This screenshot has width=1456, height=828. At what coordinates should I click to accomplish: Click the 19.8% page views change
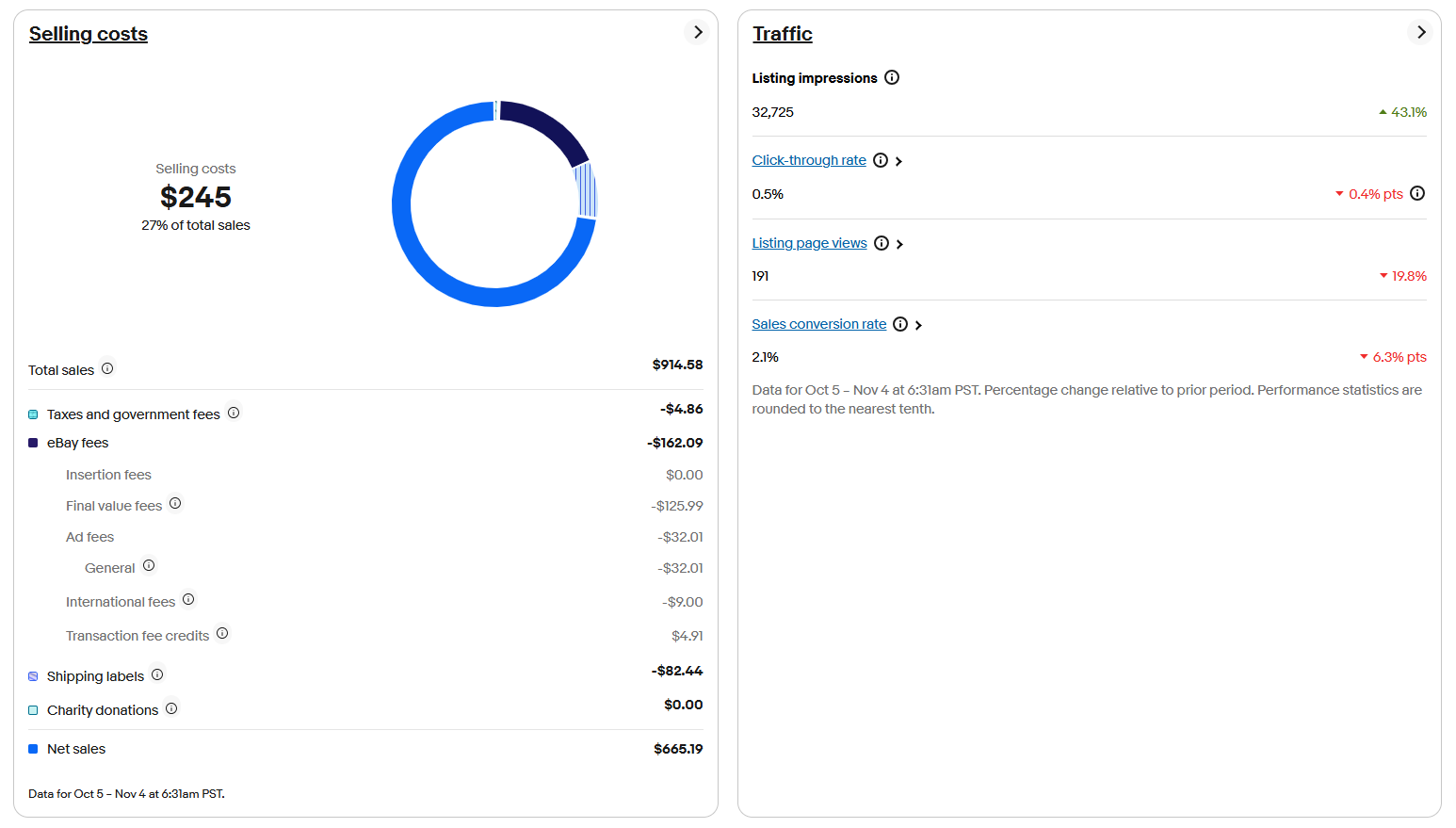pyautogui.click(x=1403, y=276)
